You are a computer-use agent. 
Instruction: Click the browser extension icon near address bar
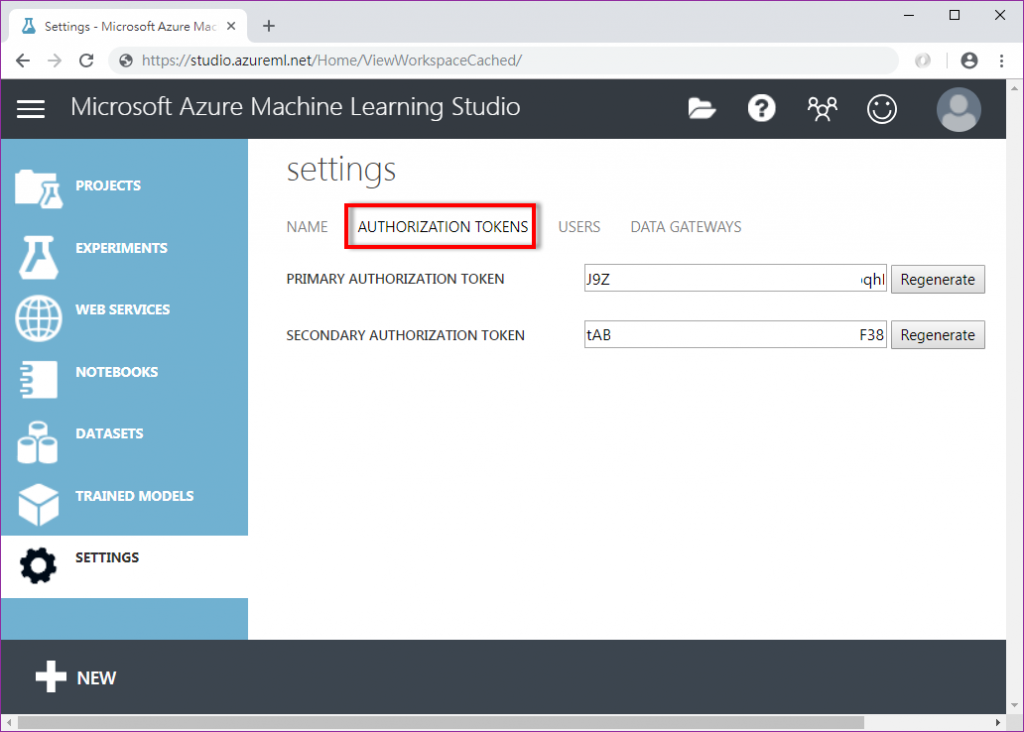click(x=922, y=61)
